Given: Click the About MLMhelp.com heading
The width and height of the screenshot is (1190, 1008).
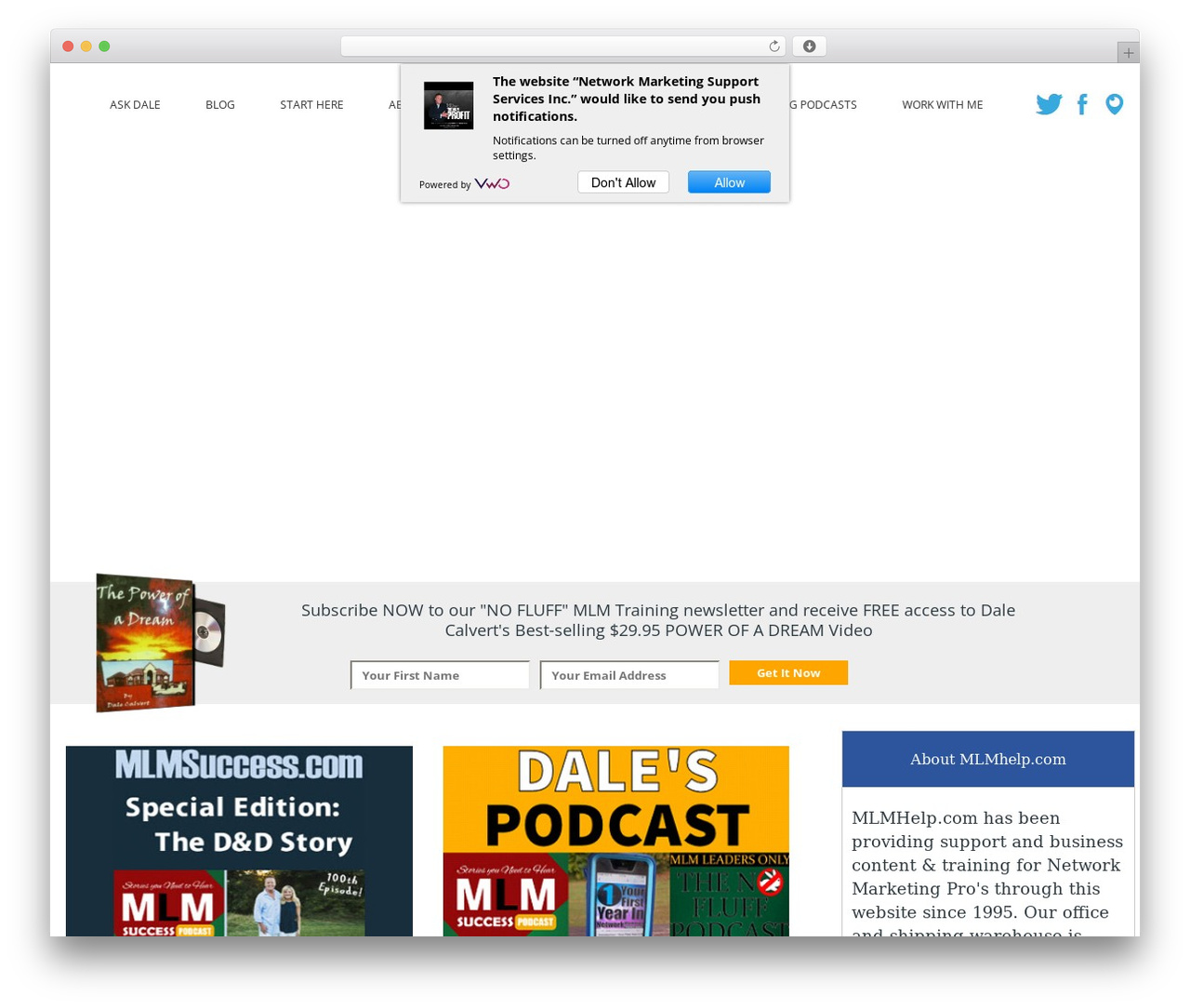Looking at the screenshot, I should [988, 759].
